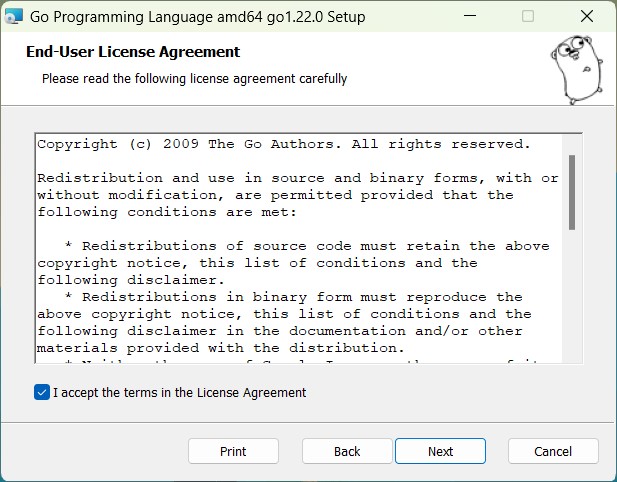The width and height of the screenshot is (617, 482).
Task: Click 'Copyright (c) 2009 The Go Authors' line
Action: 284,144
